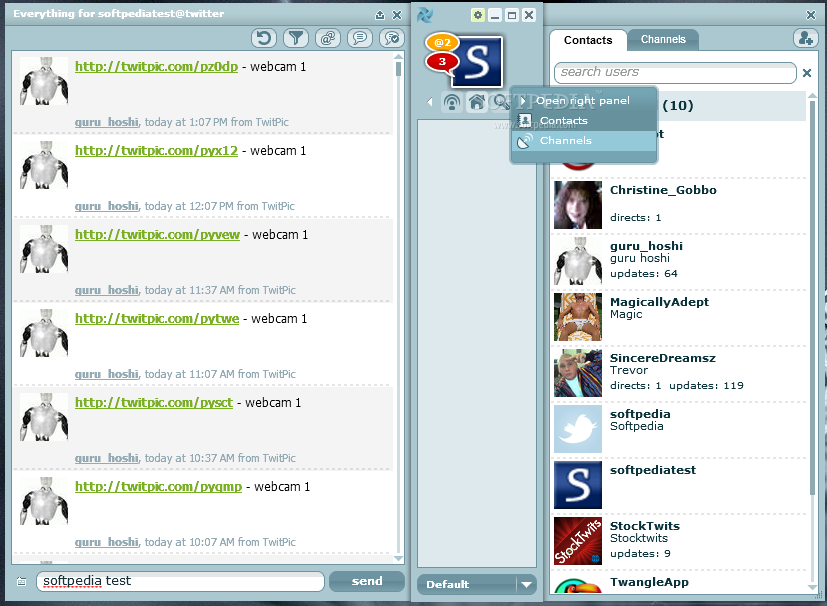This screenshot has width=827, height=606.
Task: Open the filter funnel icon
Action: [x=296, y=38]
